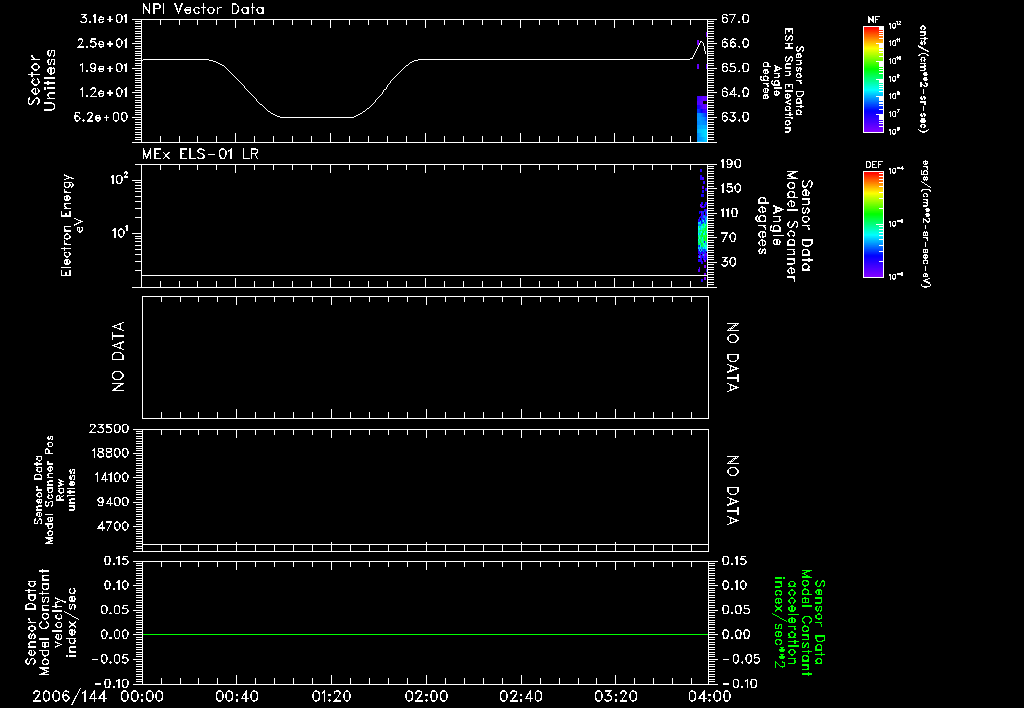The height and width of the screenshot is (708, 1024).
Task: Click the 23500 scanner position axis value
Action: pyautogui.click(x=109, y=428)
